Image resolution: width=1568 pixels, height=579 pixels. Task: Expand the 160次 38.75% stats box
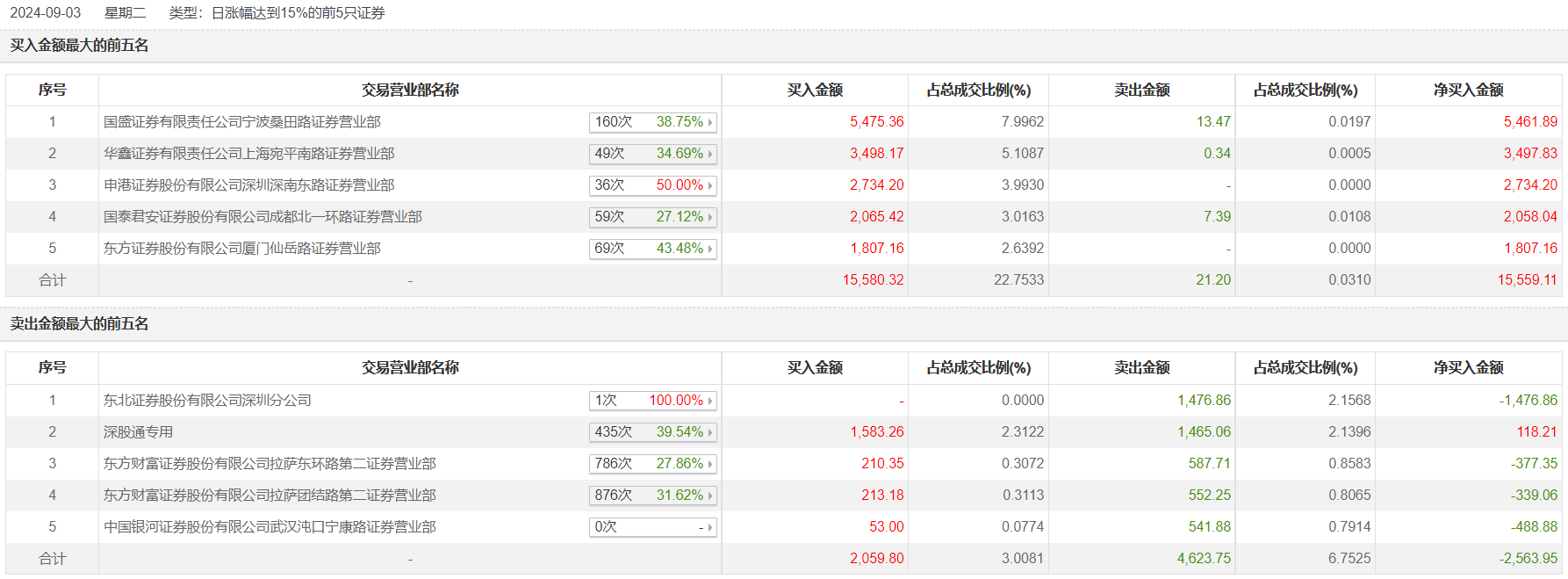[x=653, y=122]
